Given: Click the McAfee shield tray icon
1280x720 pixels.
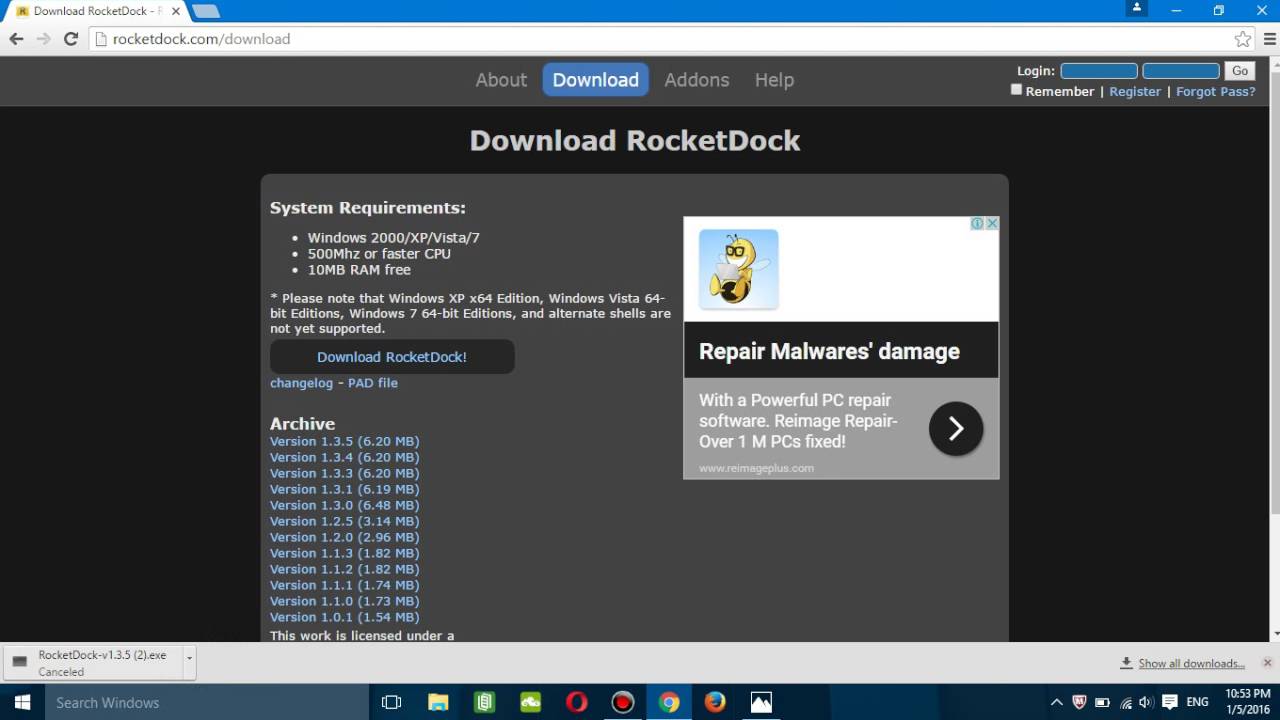Looking at the screenshot, I should pos(1080,702).
